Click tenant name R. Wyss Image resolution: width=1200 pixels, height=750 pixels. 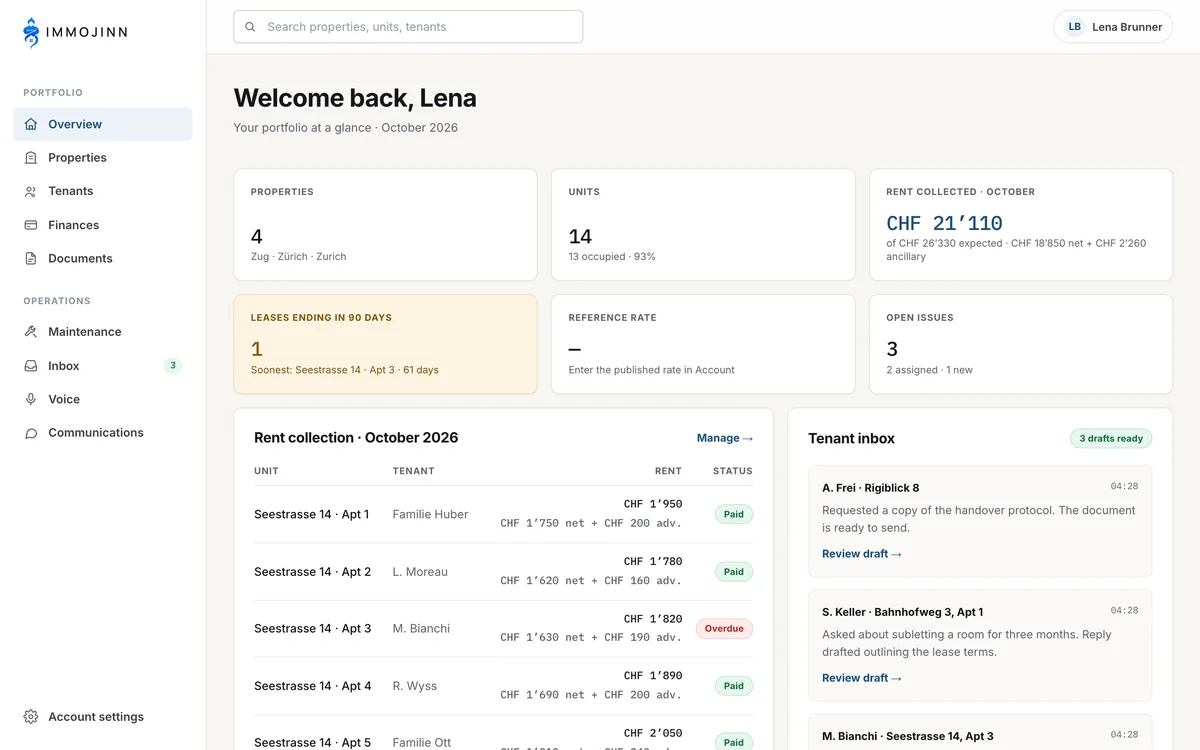coord(415,686)
